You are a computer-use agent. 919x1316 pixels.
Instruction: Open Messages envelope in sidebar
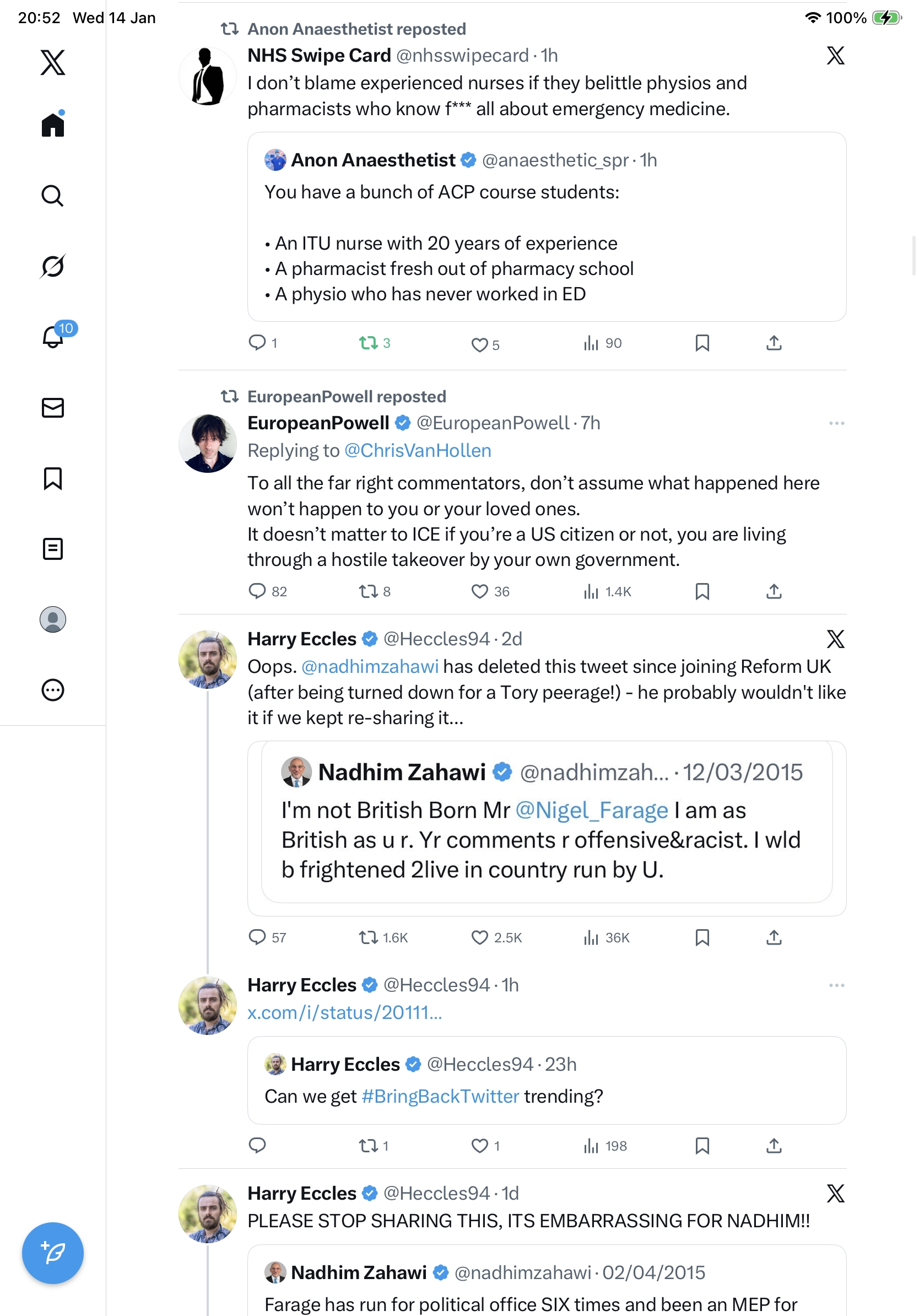[52, 407]
